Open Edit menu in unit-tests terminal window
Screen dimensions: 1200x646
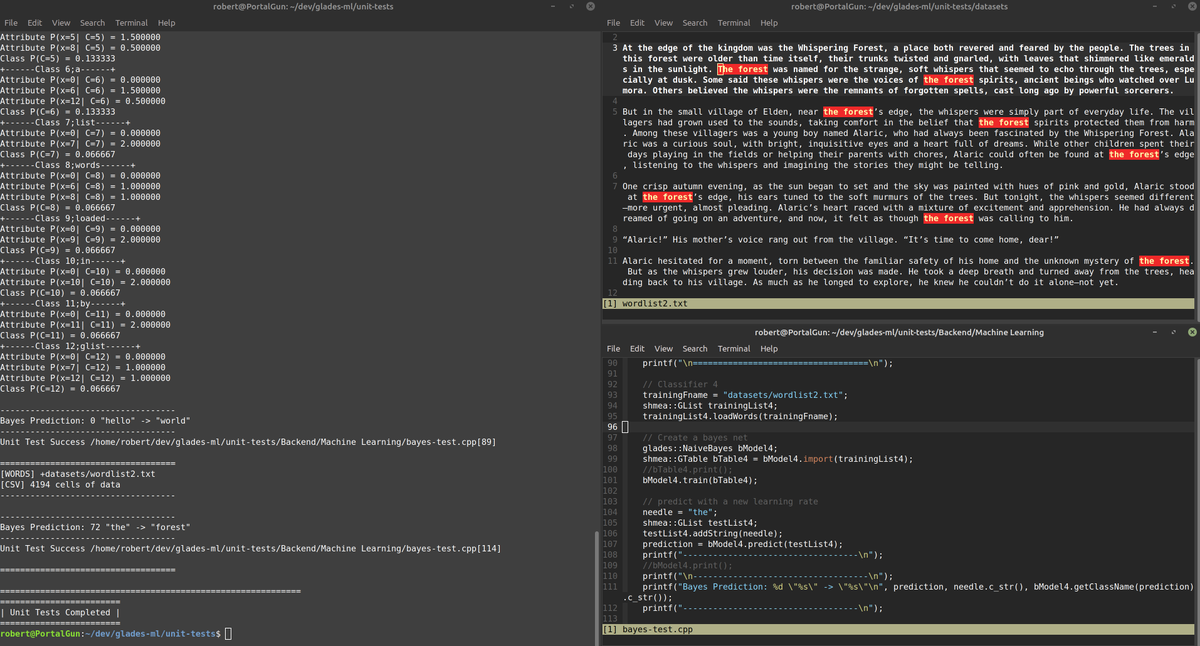point(35,22)
